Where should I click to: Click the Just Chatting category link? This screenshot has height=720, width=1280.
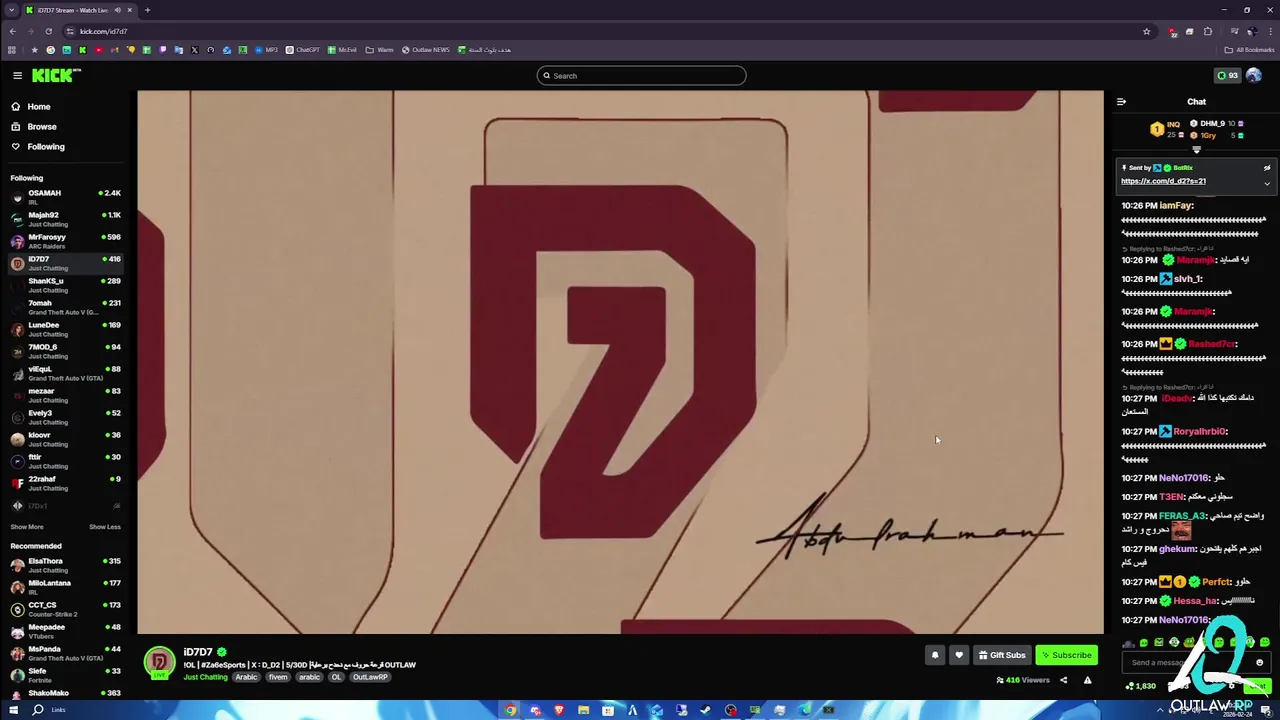(x=205, y=677)
